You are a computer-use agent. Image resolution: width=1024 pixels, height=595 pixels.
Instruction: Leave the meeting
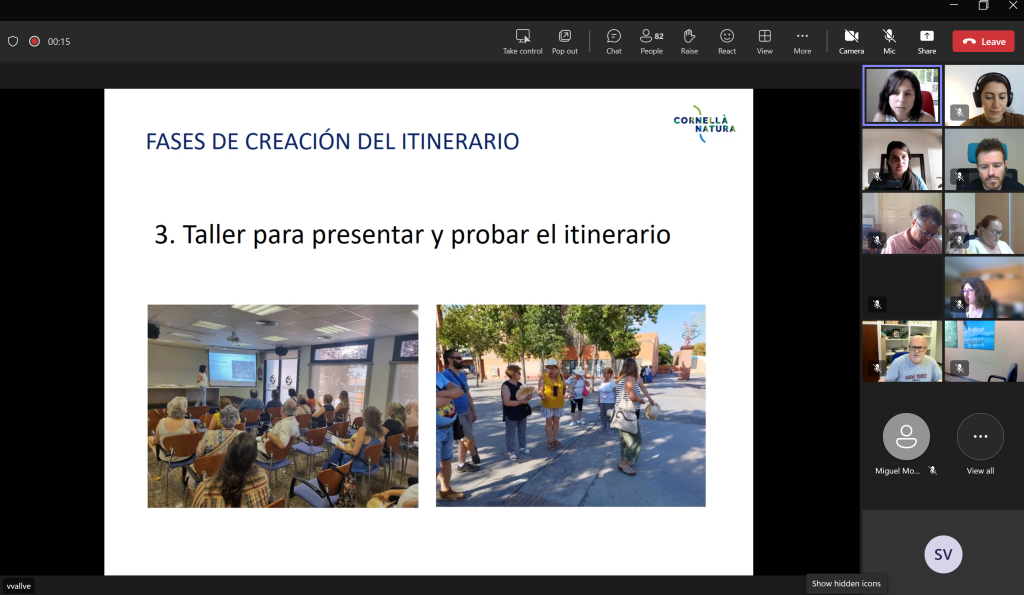pos(983,41)
